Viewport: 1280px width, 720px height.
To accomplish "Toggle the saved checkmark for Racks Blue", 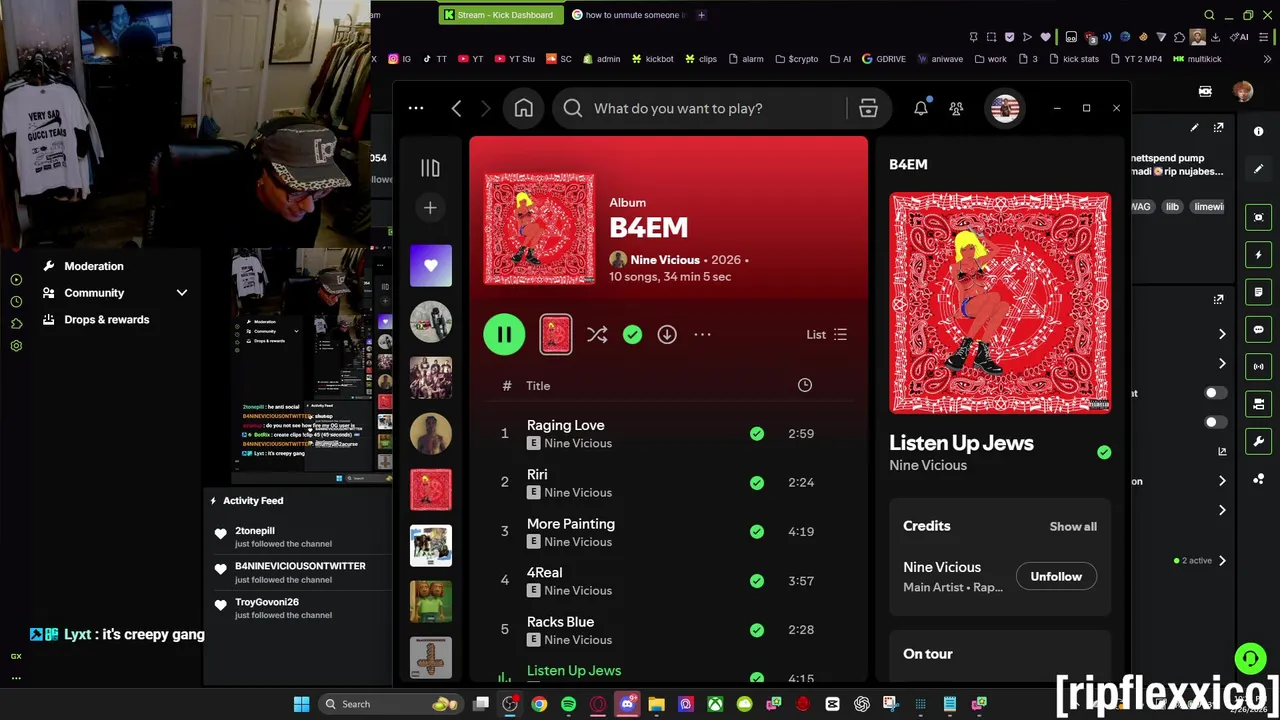I will point(757,630).
